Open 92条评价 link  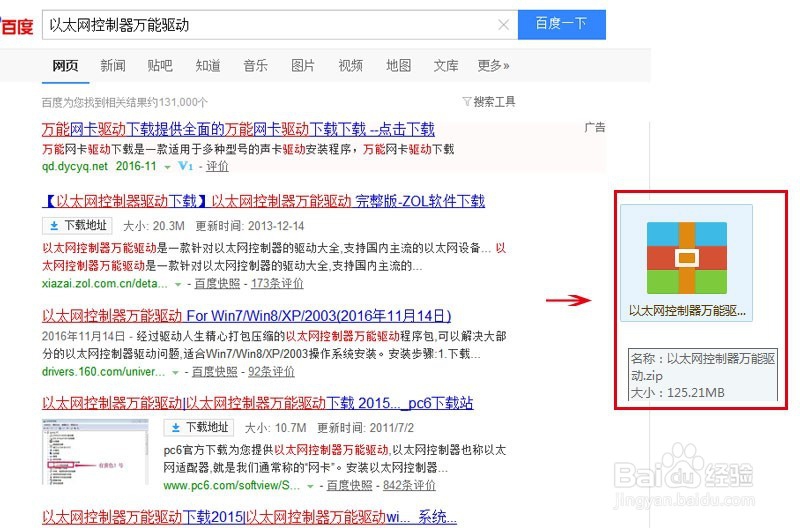coord(271,372)
